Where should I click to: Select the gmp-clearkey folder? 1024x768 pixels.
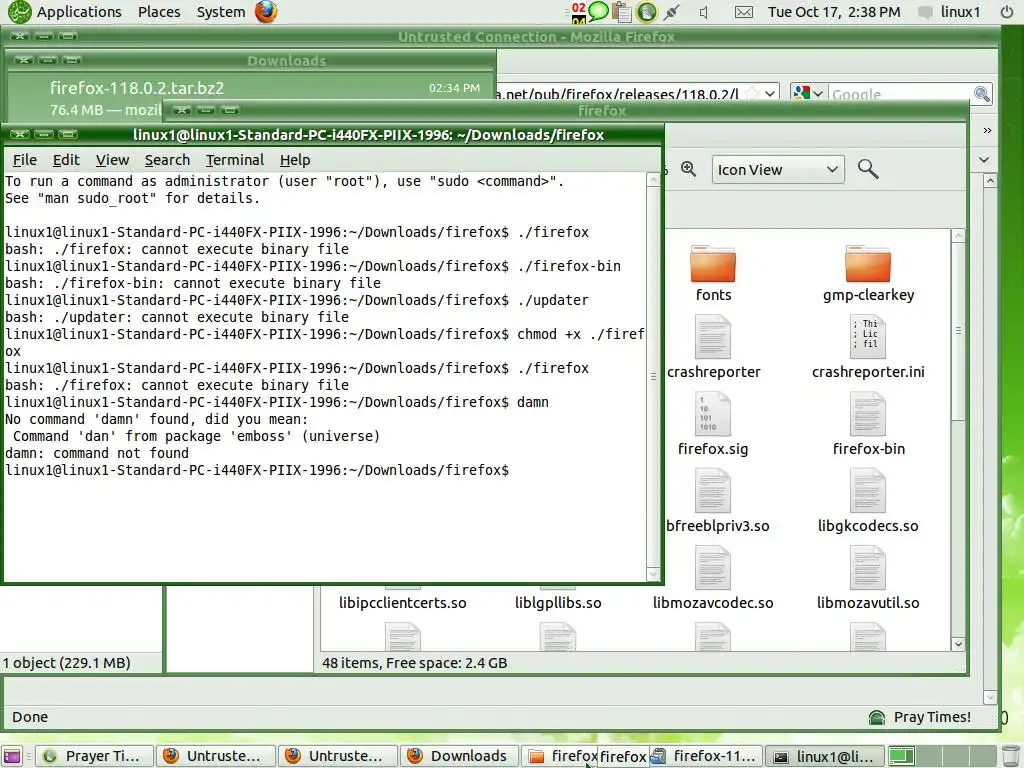[868, 274]
